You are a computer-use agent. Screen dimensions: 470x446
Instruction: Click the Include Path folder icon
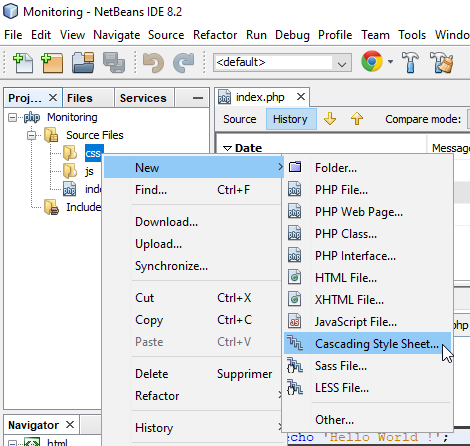pos(51,207)
